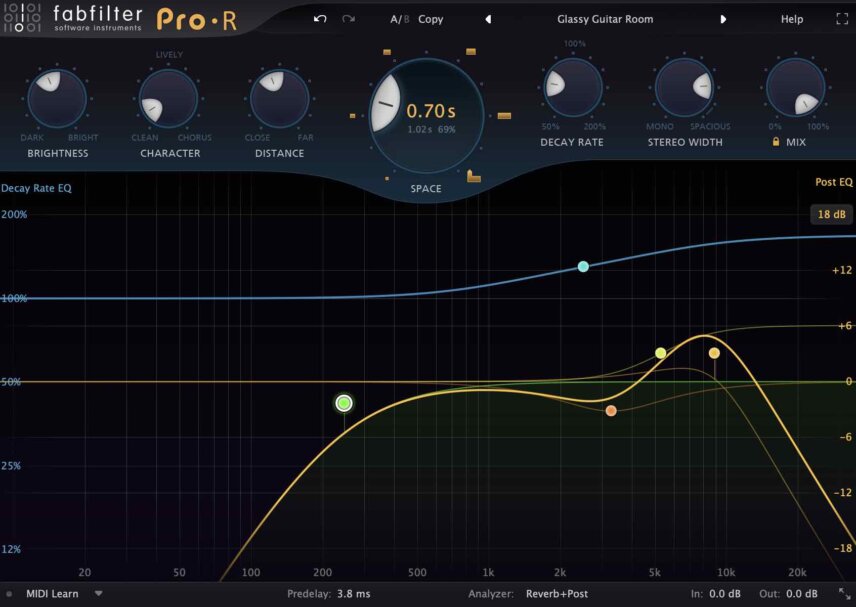
Task: Select the wide room icon right of Space
Action: pyautogui.click(x=504, y=116)
